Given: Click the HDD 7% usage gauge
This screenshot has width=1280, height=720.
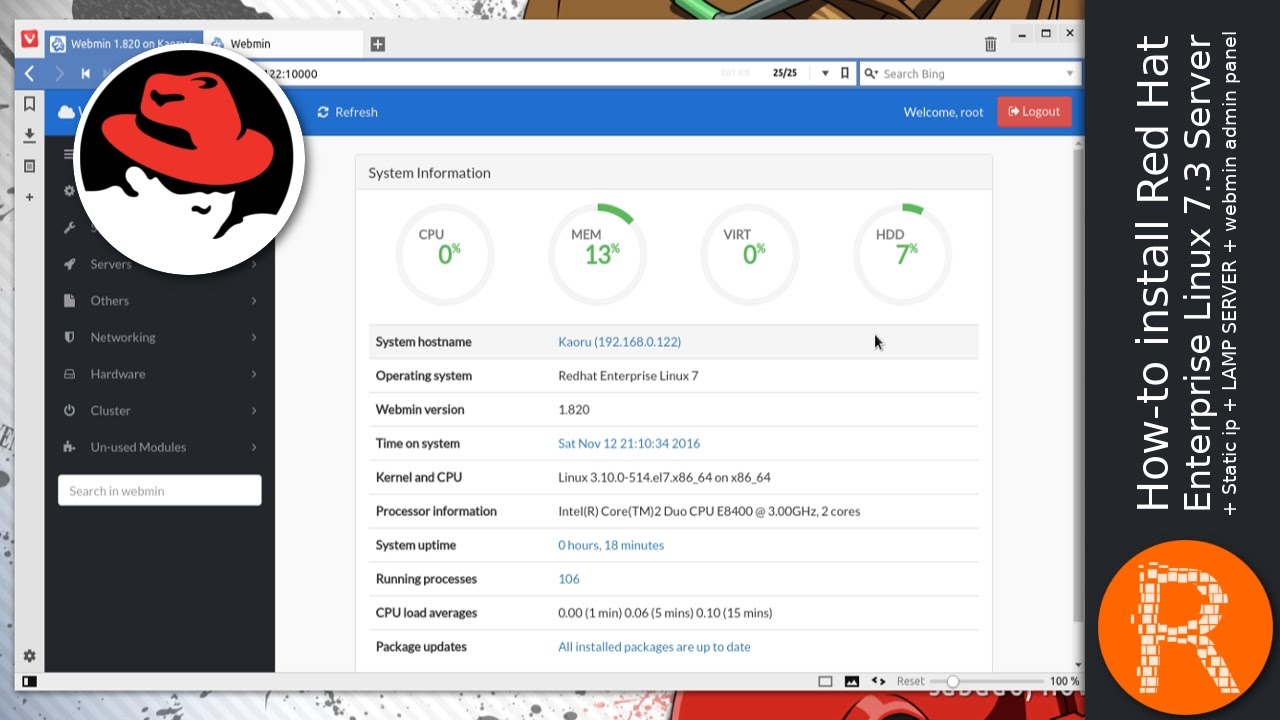Looking at the screenshot, I should (x=902, y=254).
